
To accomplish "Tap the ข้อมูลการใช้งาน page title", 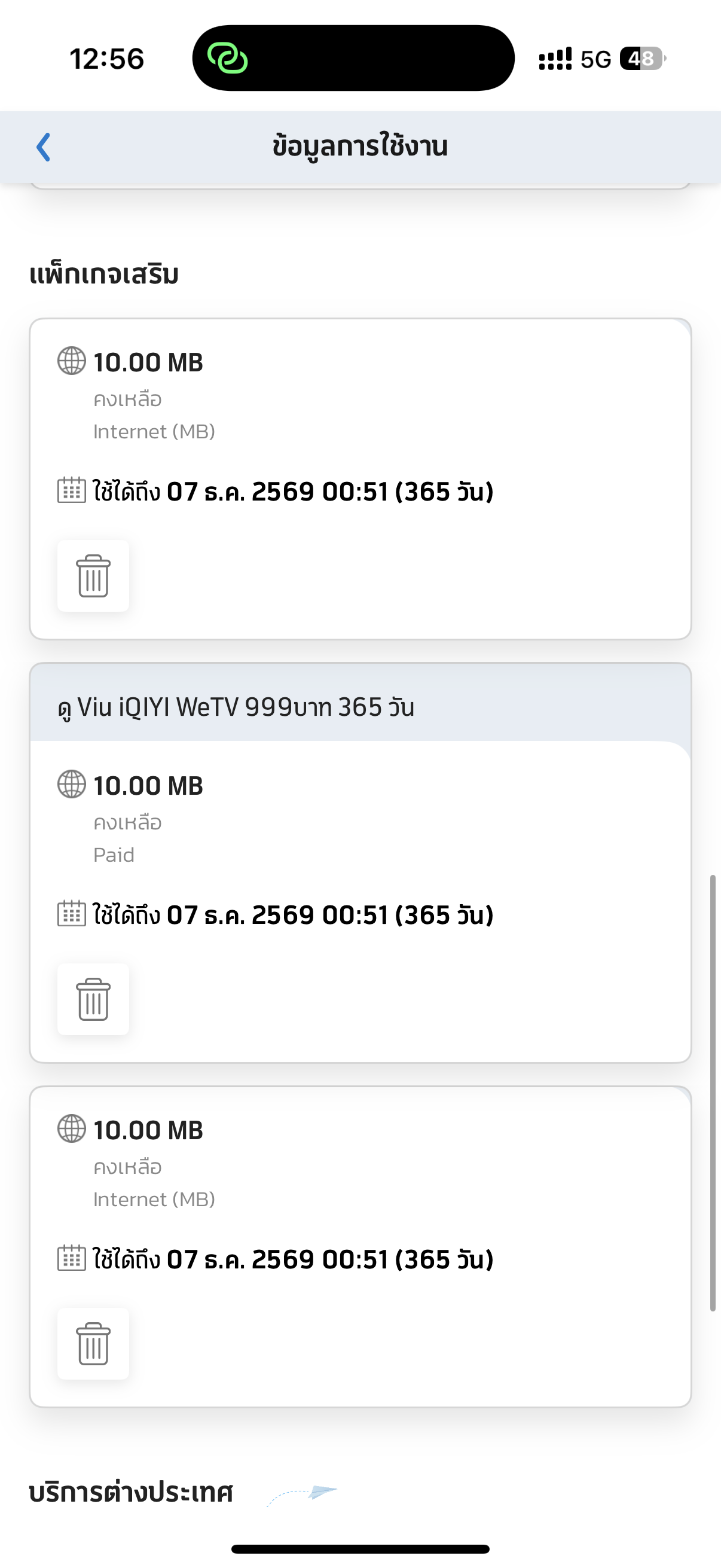I will 359,147.
